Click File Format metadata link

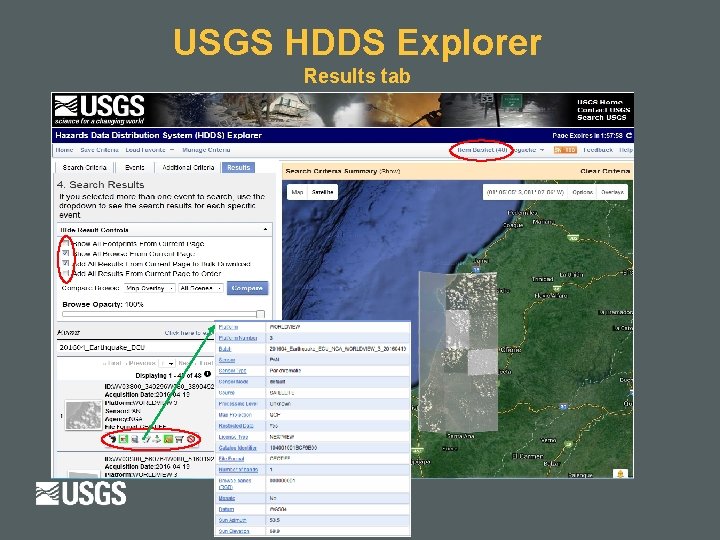point(231,459)
